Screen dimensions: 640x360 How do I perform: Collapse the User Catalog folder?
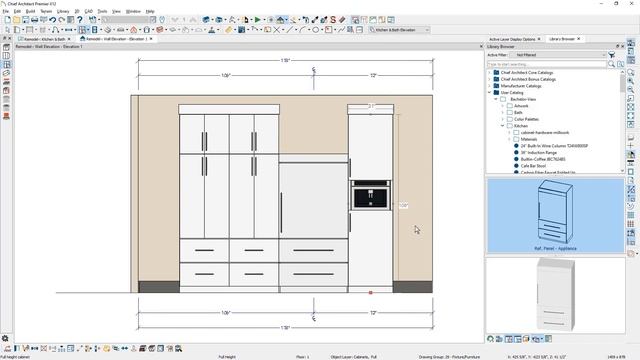click(x=489, y=93)
